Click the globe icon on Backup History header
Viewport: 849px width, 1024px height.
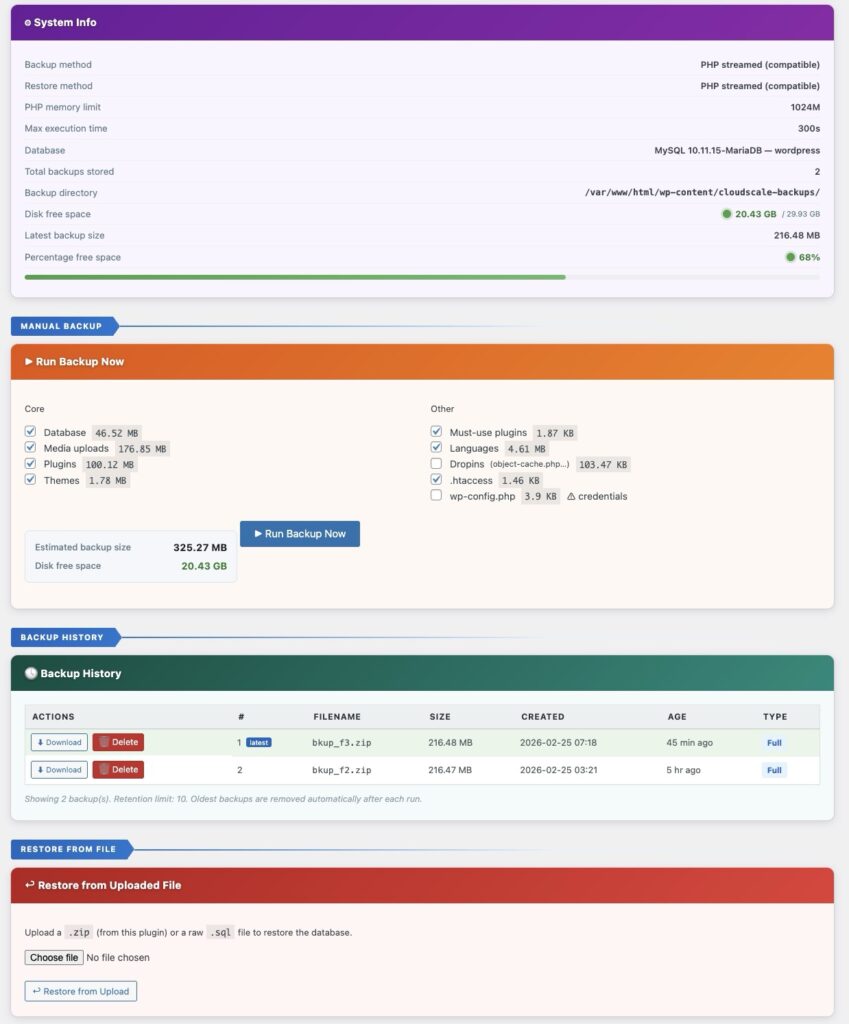31,673
